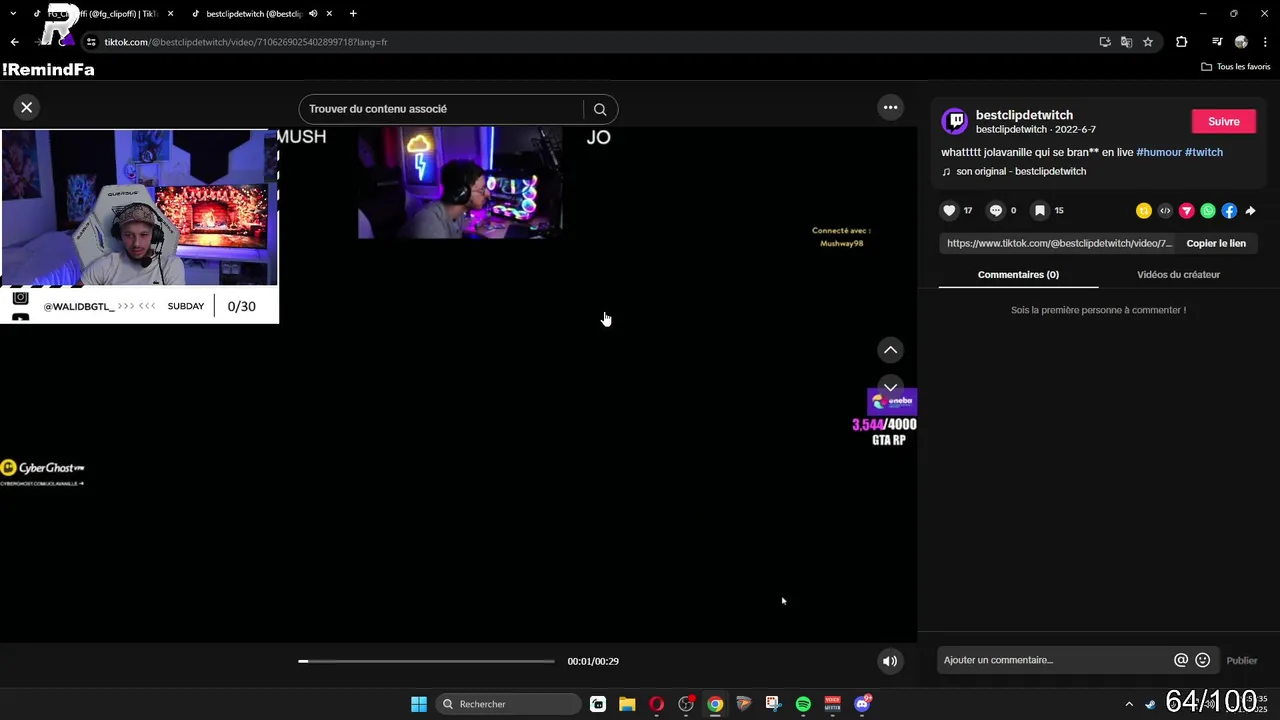Image resolution: width=1280 pixels, height=720 pixels.
Task: Switch to the Vidéos du créateur tab
Action: [x=1178, y=275]
